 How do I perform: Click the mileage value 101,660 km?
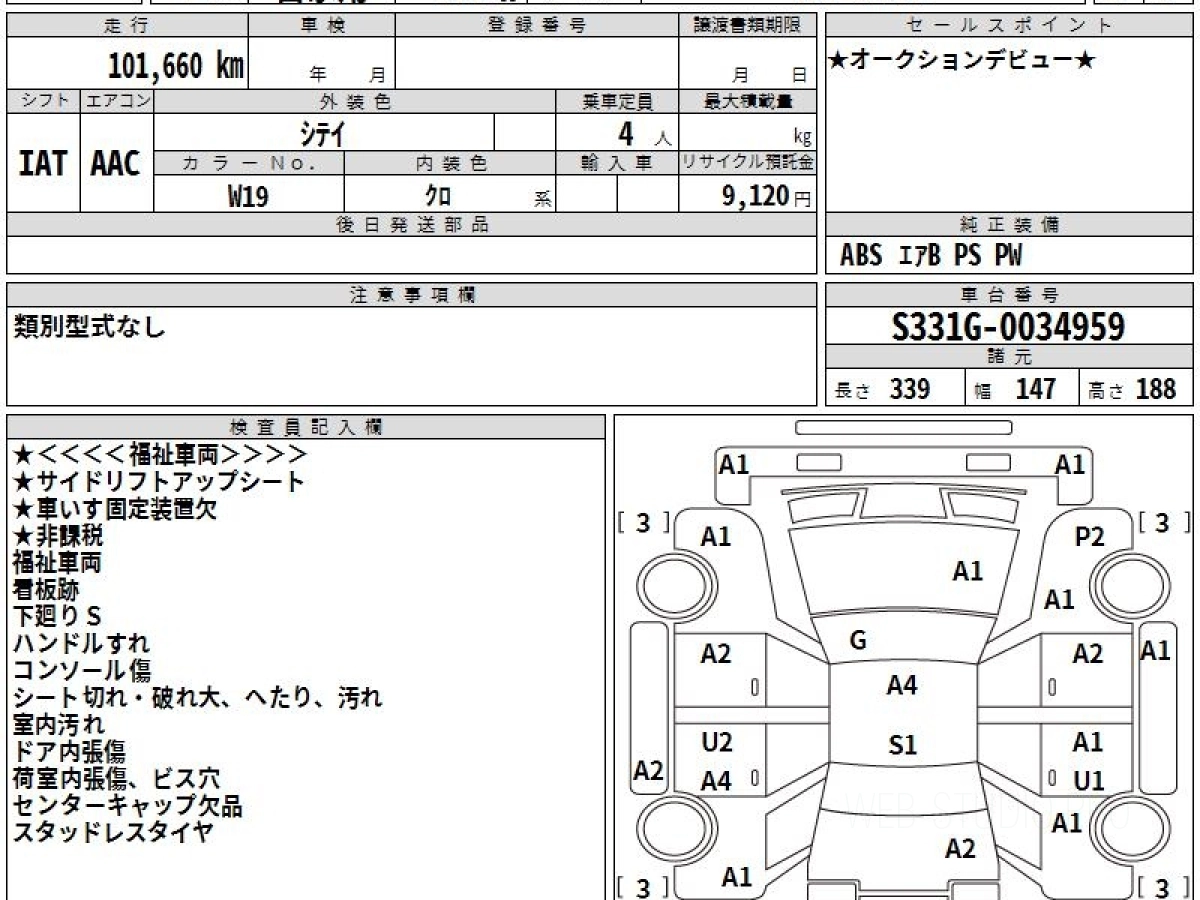pos(176,66)
